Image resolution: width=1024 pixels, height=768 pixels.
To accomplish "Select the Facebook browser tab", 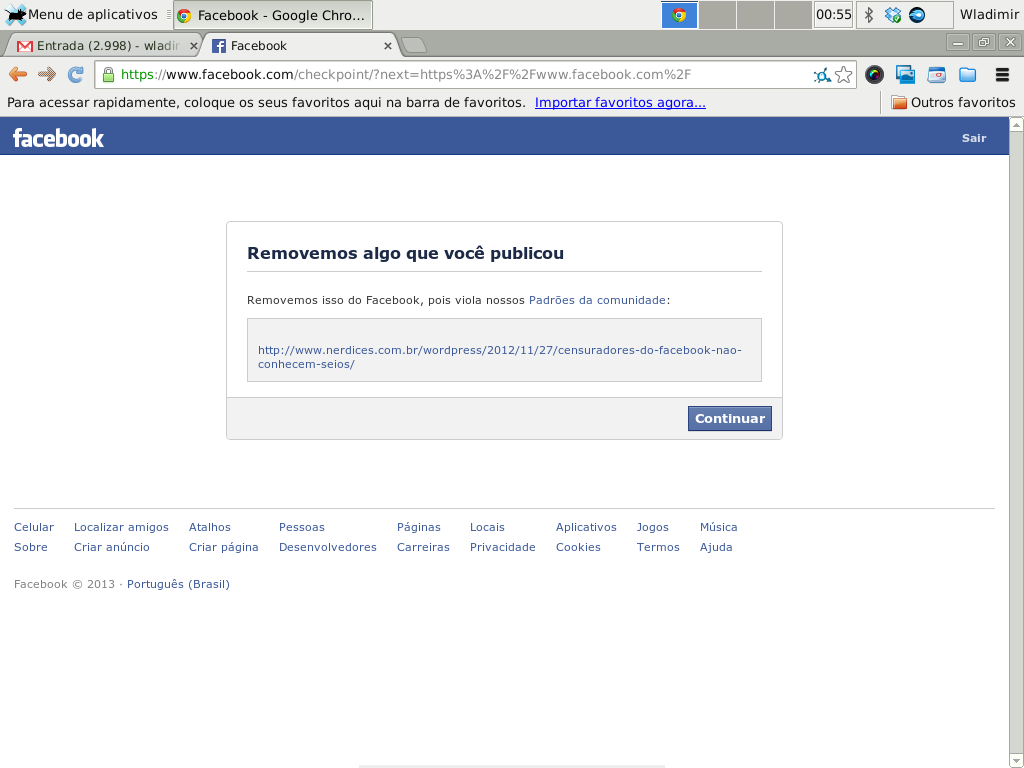I will coord(301,46).
